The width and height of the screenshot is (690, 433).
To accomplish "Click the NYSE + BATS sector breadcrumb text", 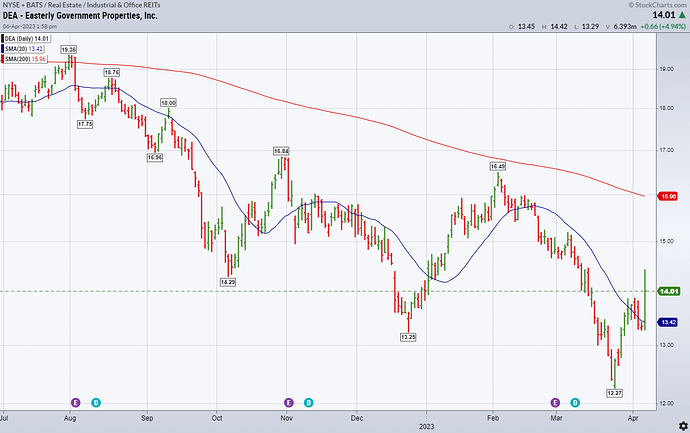I will [x=81, y=5].
